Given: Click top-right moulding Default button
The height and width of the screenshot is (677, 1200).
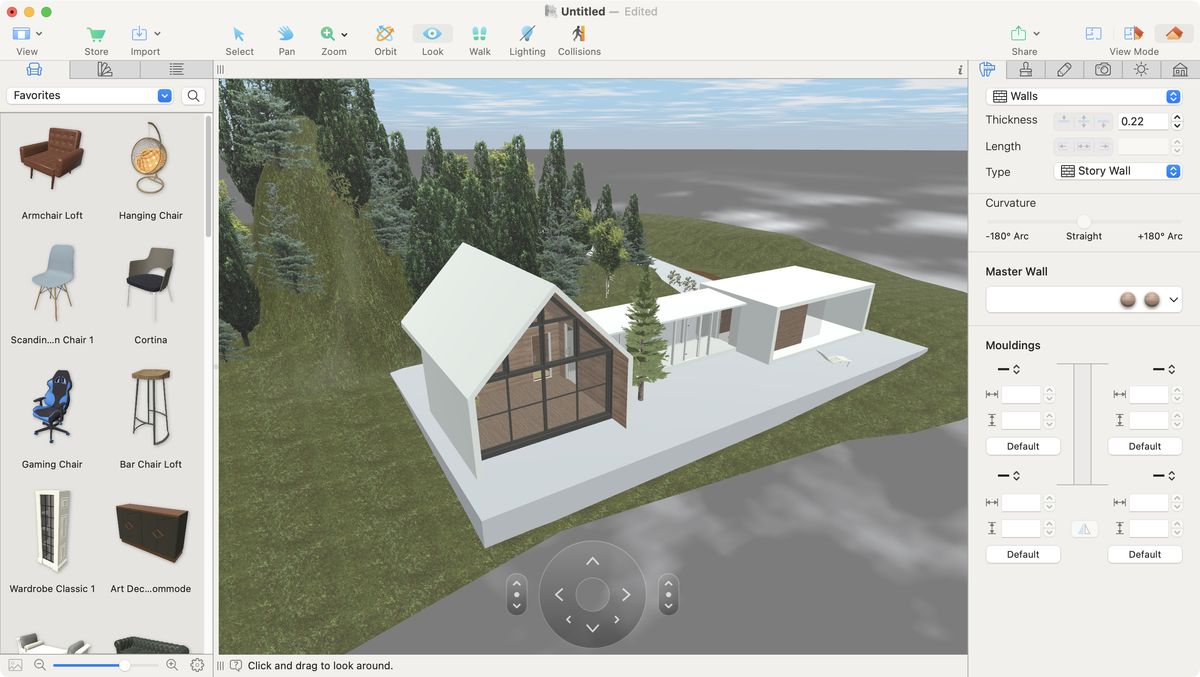Looking at the screenshot, I should pyautogui.click(x=1145, y=446).
